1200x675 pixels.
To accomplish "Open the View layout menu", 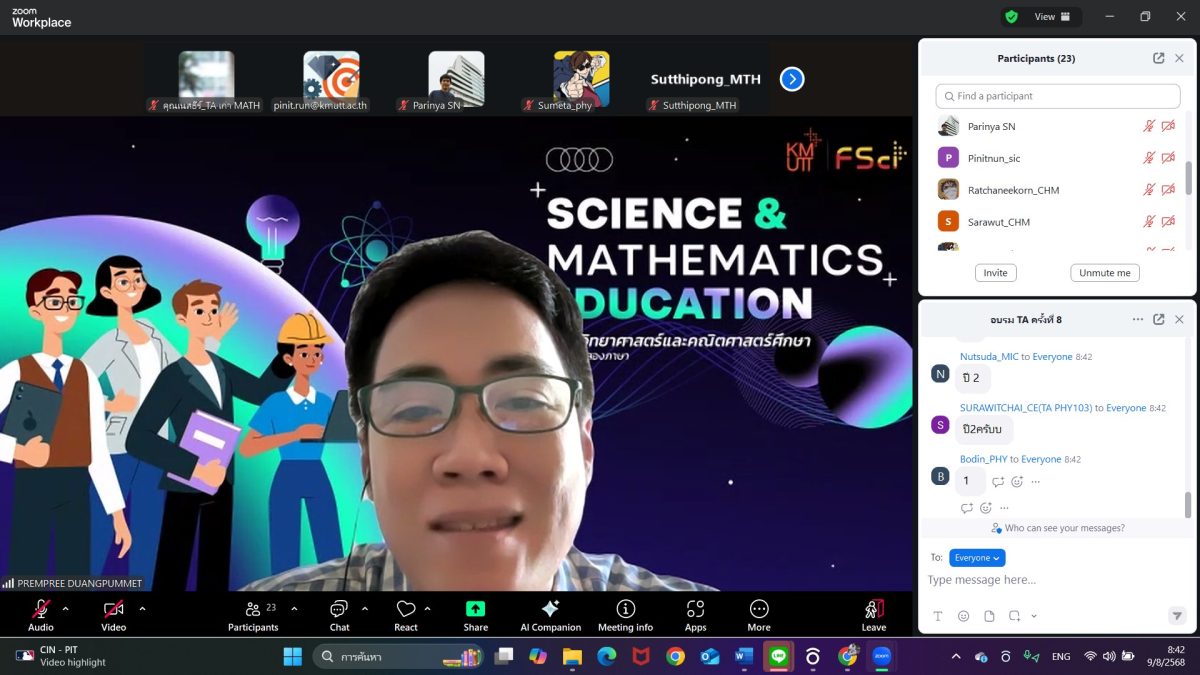I will point(1052,17).
